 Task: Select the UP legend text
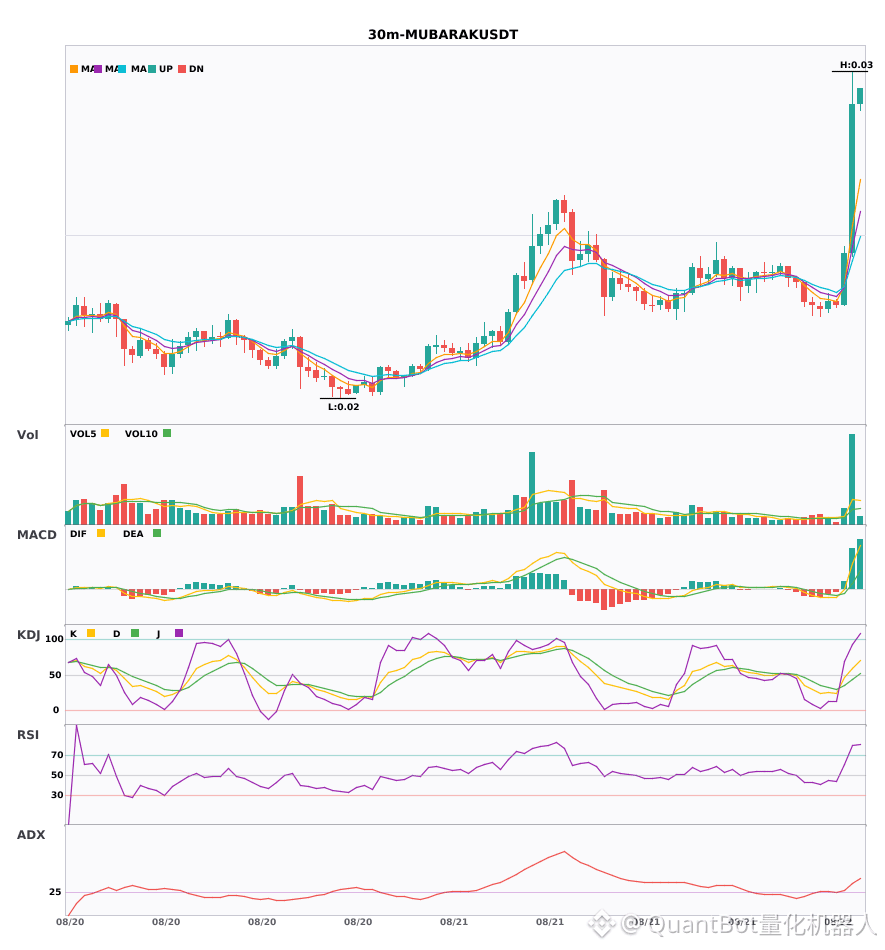pyautogui.click(x=166, y=69)
